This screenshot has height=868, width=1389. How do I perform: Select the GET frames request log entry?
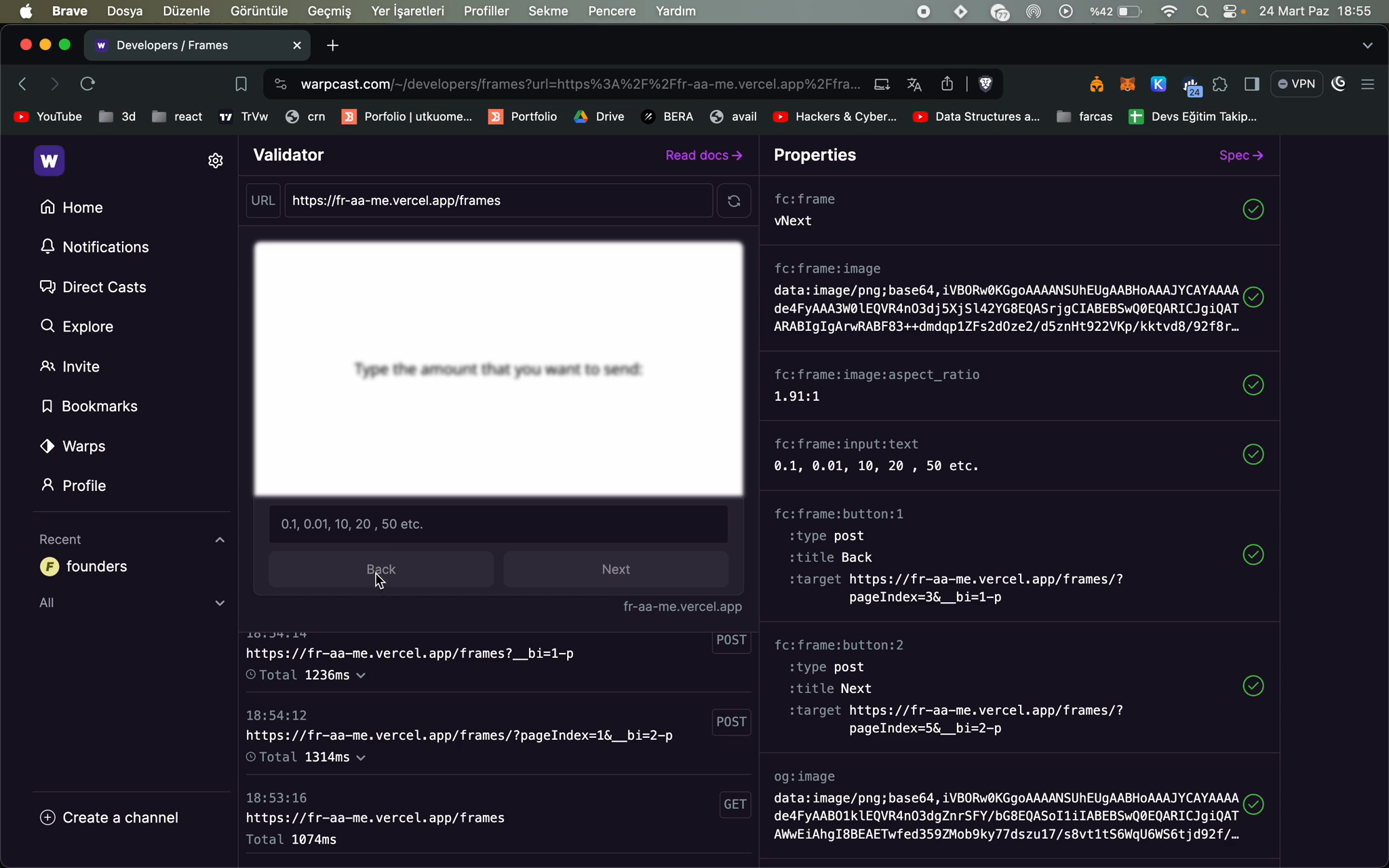coord(498,818)
